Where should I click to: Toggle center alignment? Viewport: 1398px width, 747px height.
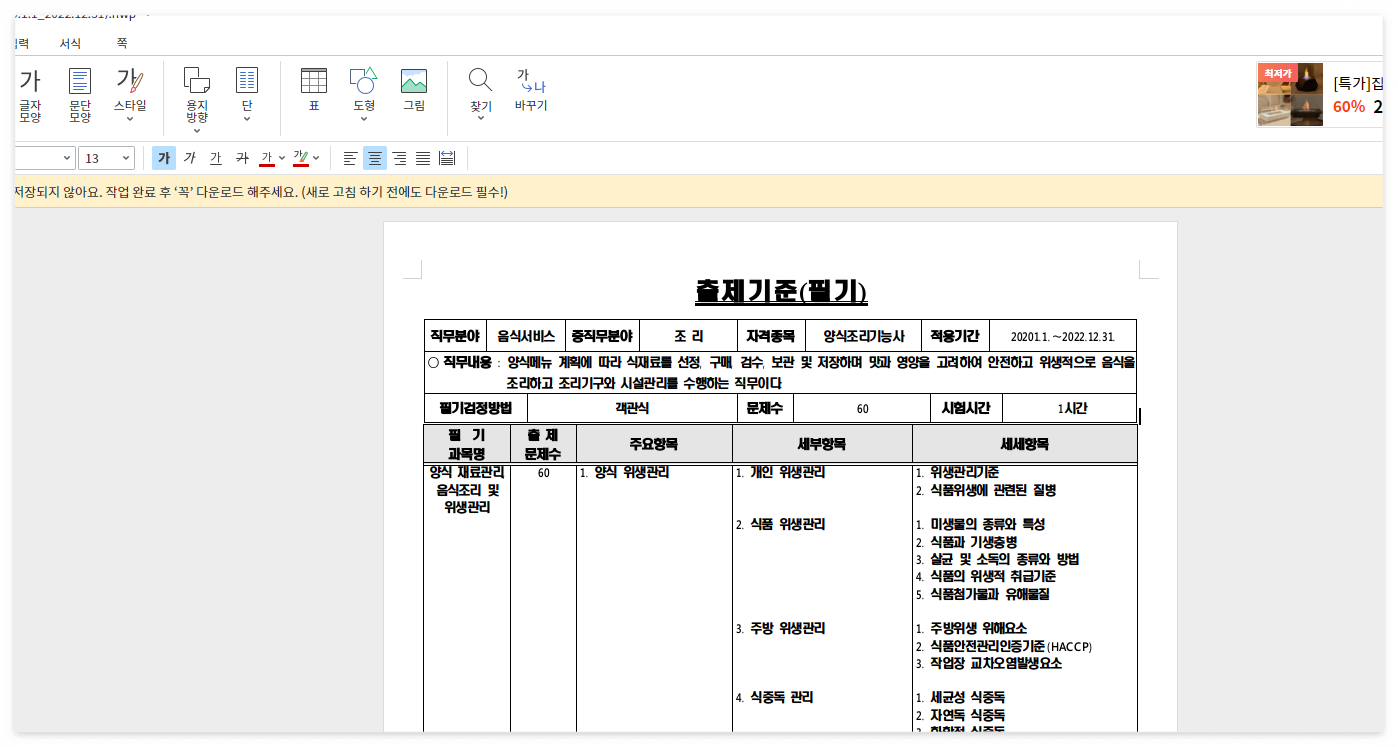375,158
